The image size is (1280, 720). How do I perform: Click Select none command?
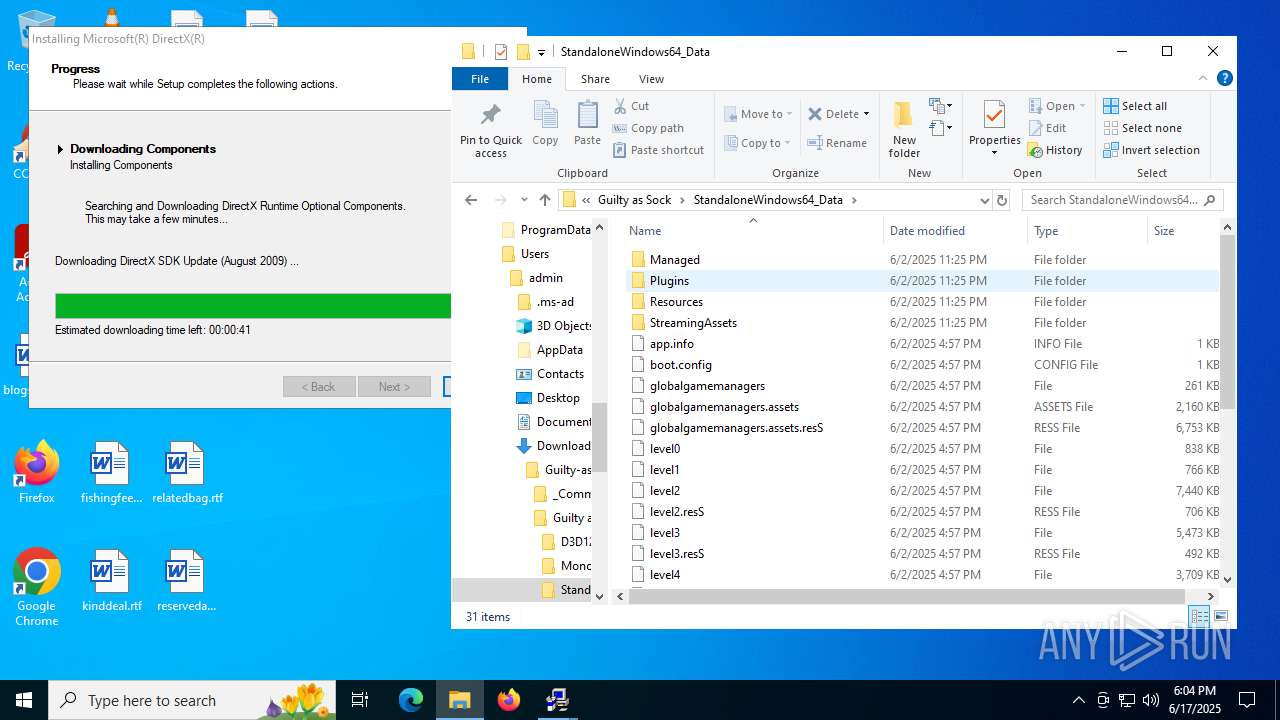point(1142,128)
